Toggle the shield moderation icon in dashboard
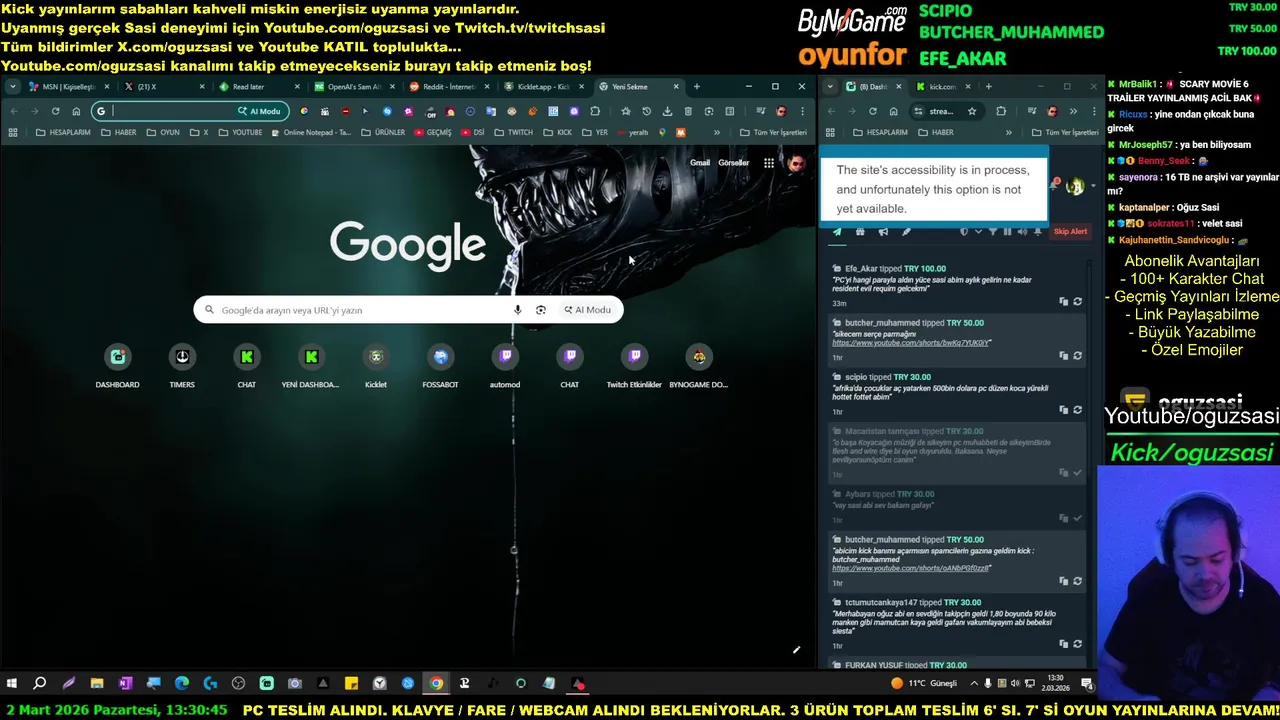 964,232
